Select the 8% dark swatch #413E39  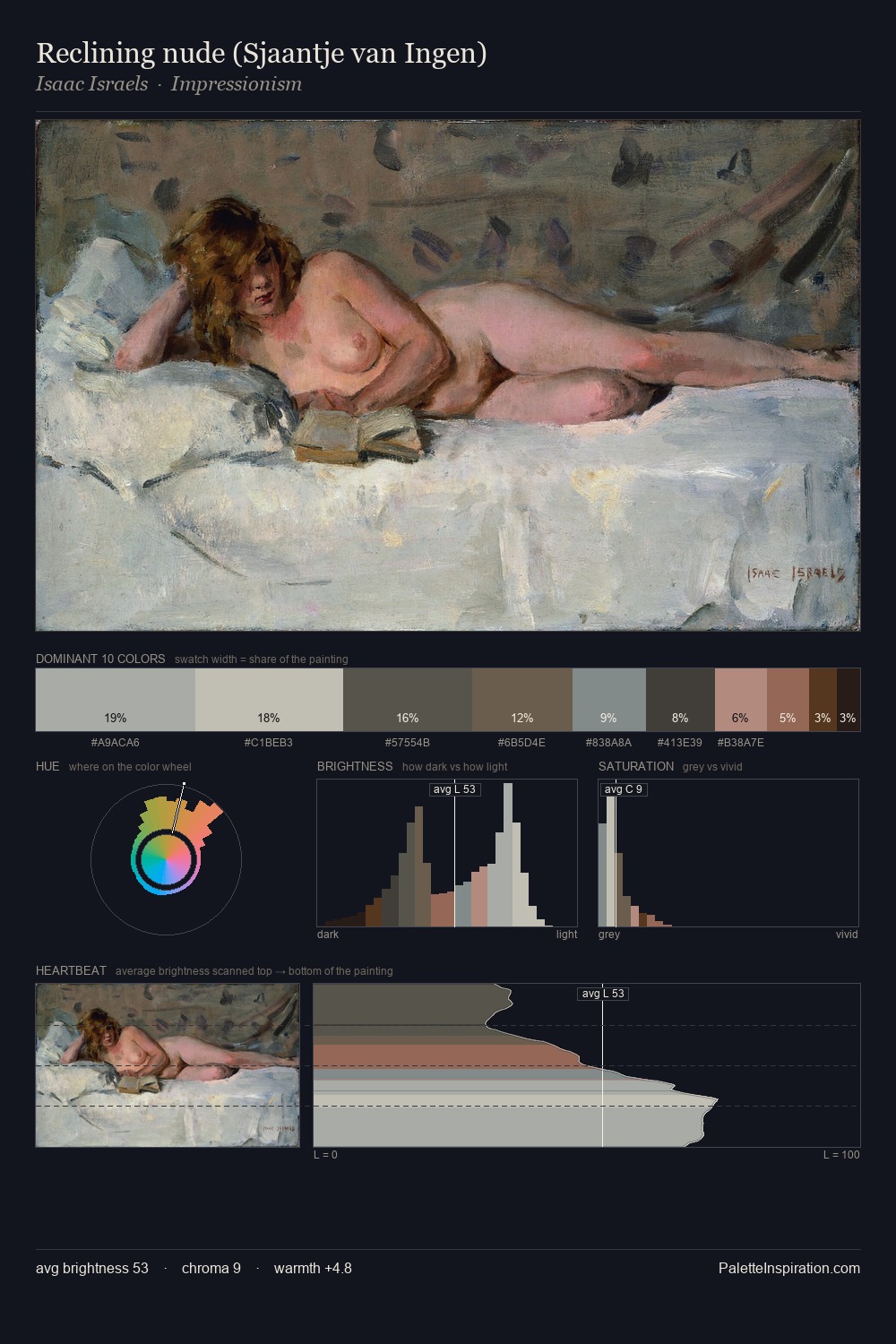[x=680, y=700]
